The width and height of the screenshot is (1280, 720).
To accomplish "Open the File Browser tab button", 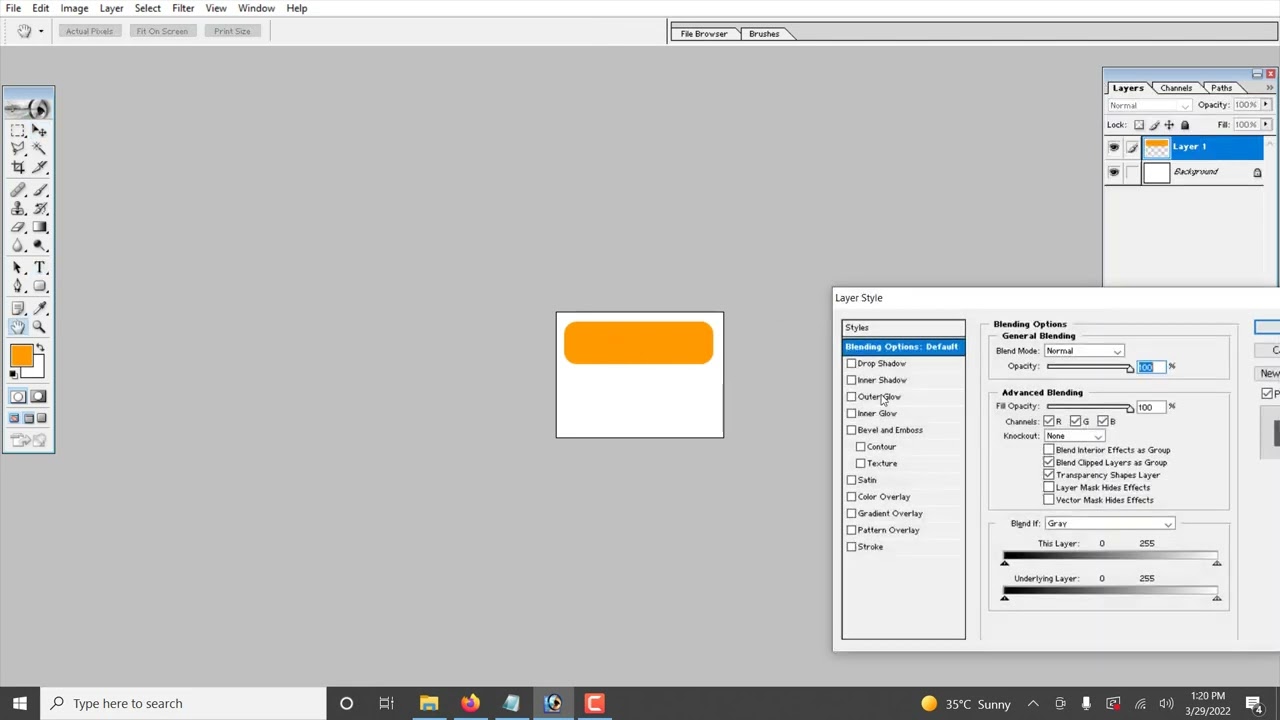I will [x=704, y=34].
